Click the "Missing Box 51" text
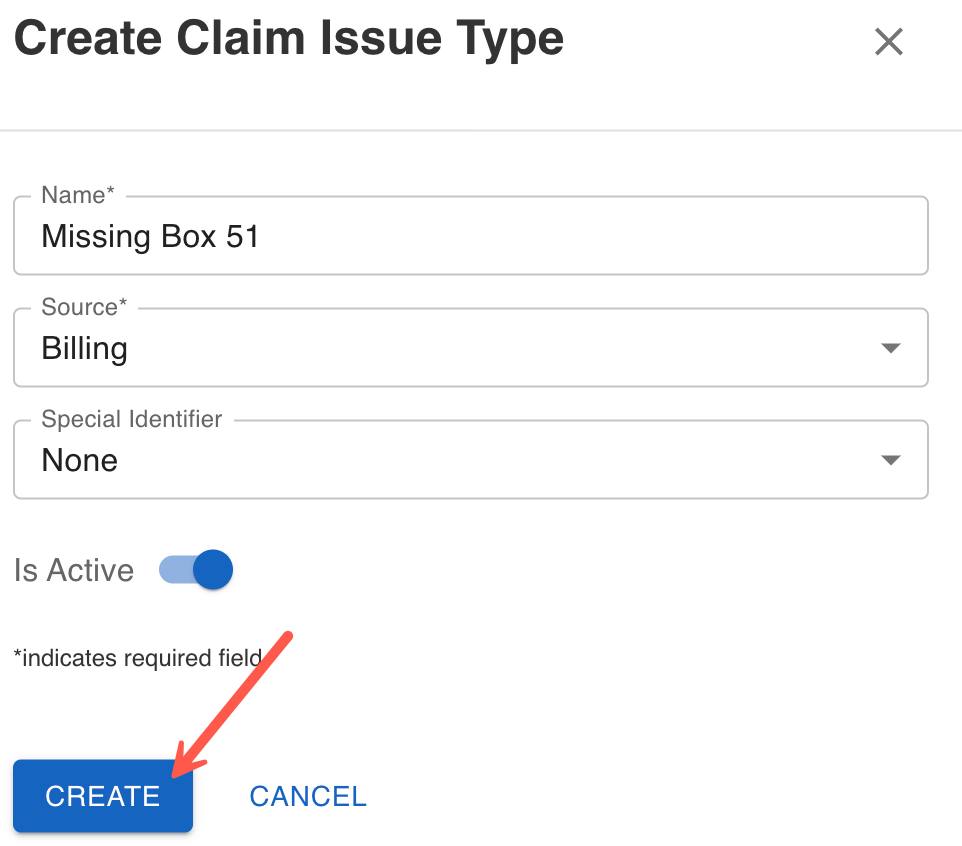Viewport: 962px width, 846px height. 150,236
